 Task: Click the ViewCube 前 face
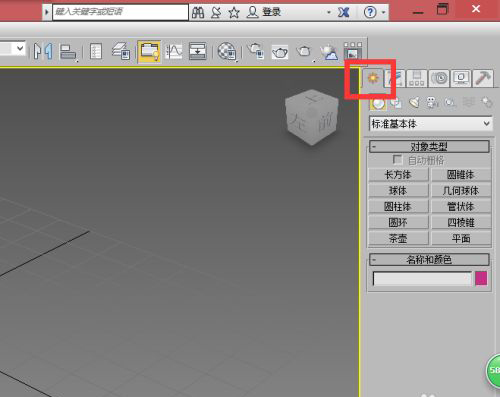325,122
